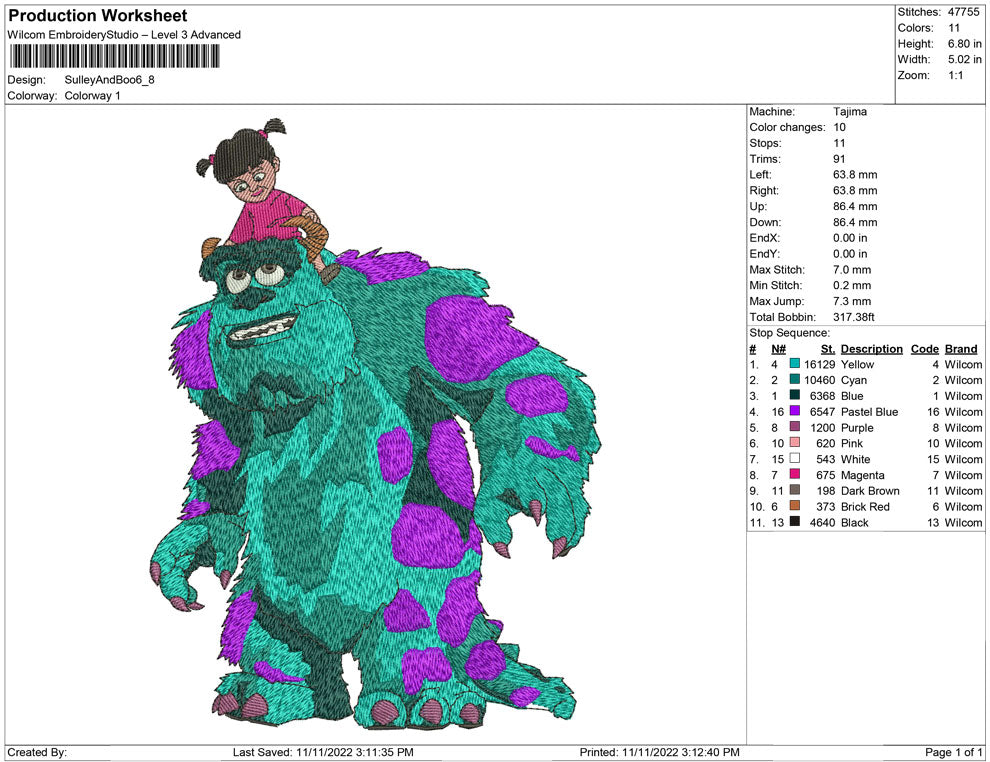
Task: Pick the Pastel Blue purple swatch
Action: (795, 412)
